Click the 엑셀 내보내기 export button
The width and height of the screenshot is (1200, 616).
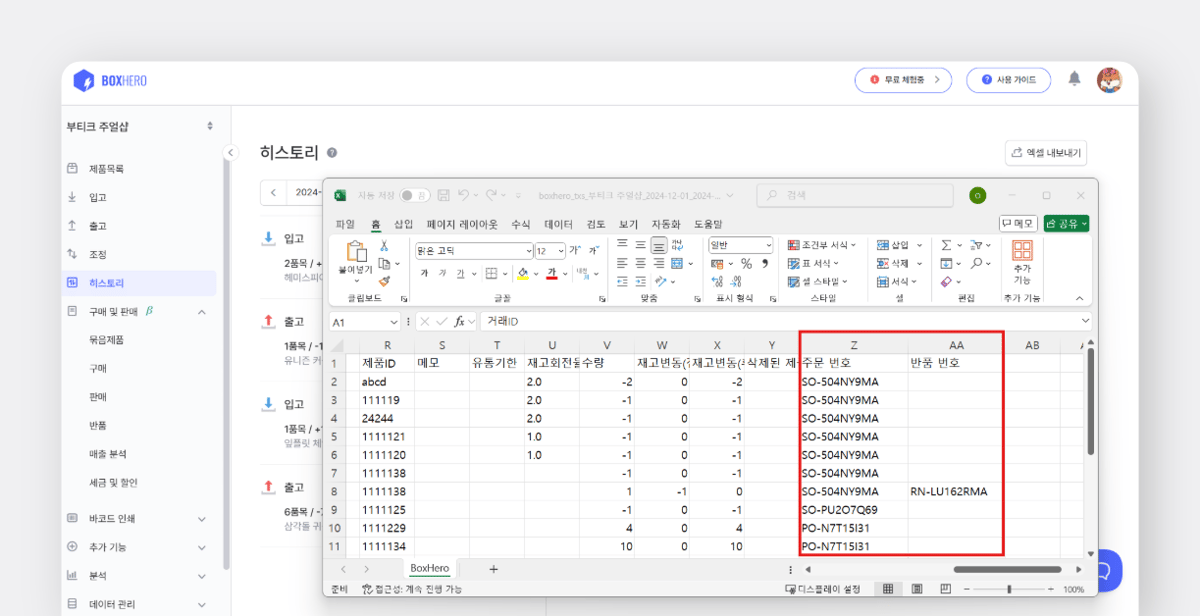(x=1045, y=153)
